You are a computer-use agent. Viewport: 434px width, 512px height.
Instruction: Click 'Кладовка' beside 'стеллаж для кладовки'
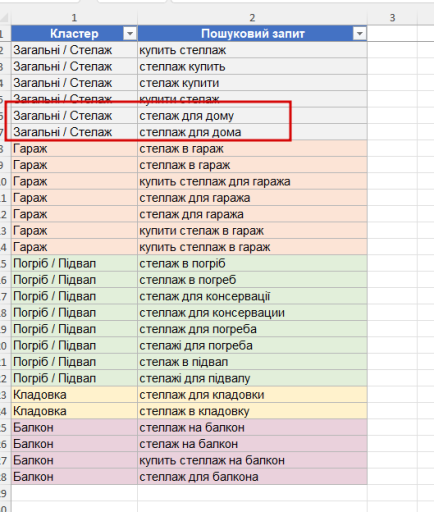(74, 395)
